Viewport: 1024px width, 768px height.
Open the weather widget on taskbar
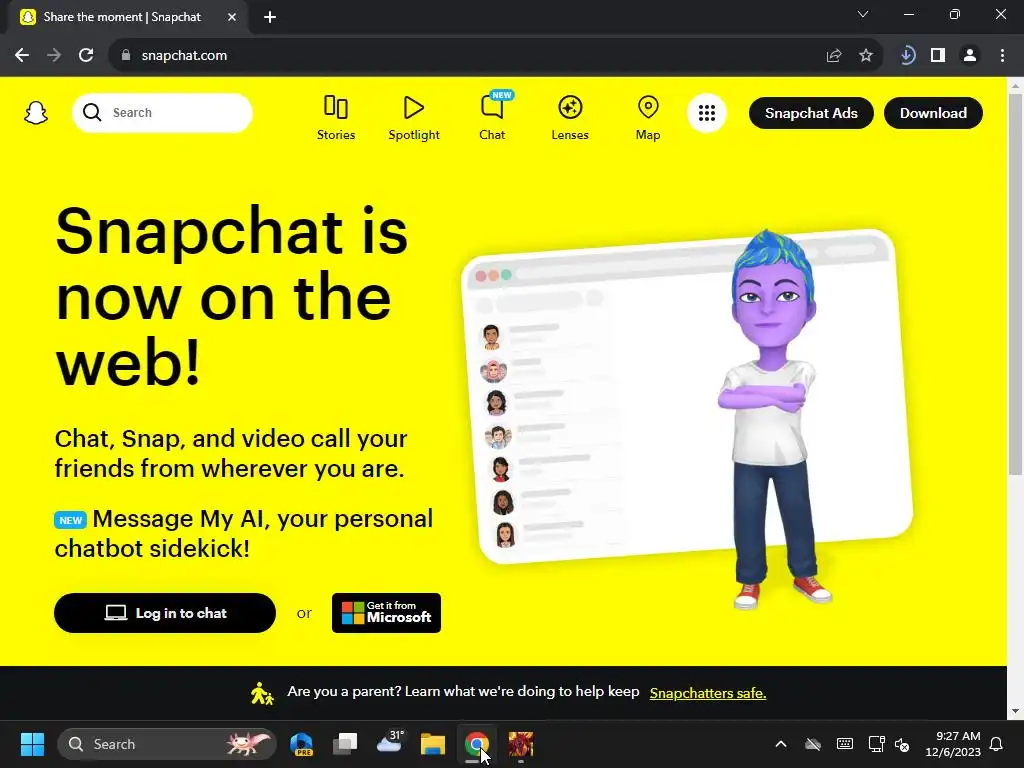[389, 743]
